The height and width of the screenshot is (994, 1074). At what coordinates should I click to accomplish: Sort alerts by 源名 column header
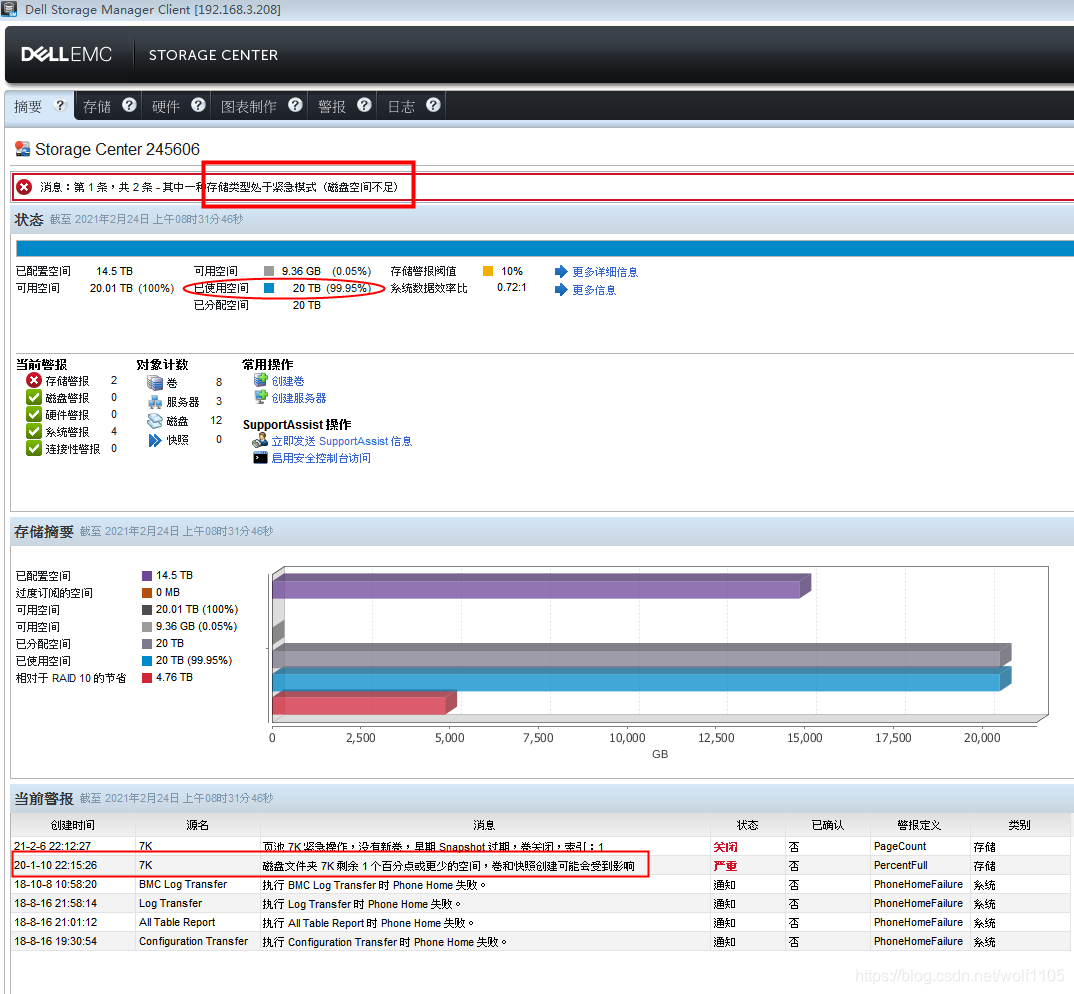pyautogui.click(x=197, y=825)
